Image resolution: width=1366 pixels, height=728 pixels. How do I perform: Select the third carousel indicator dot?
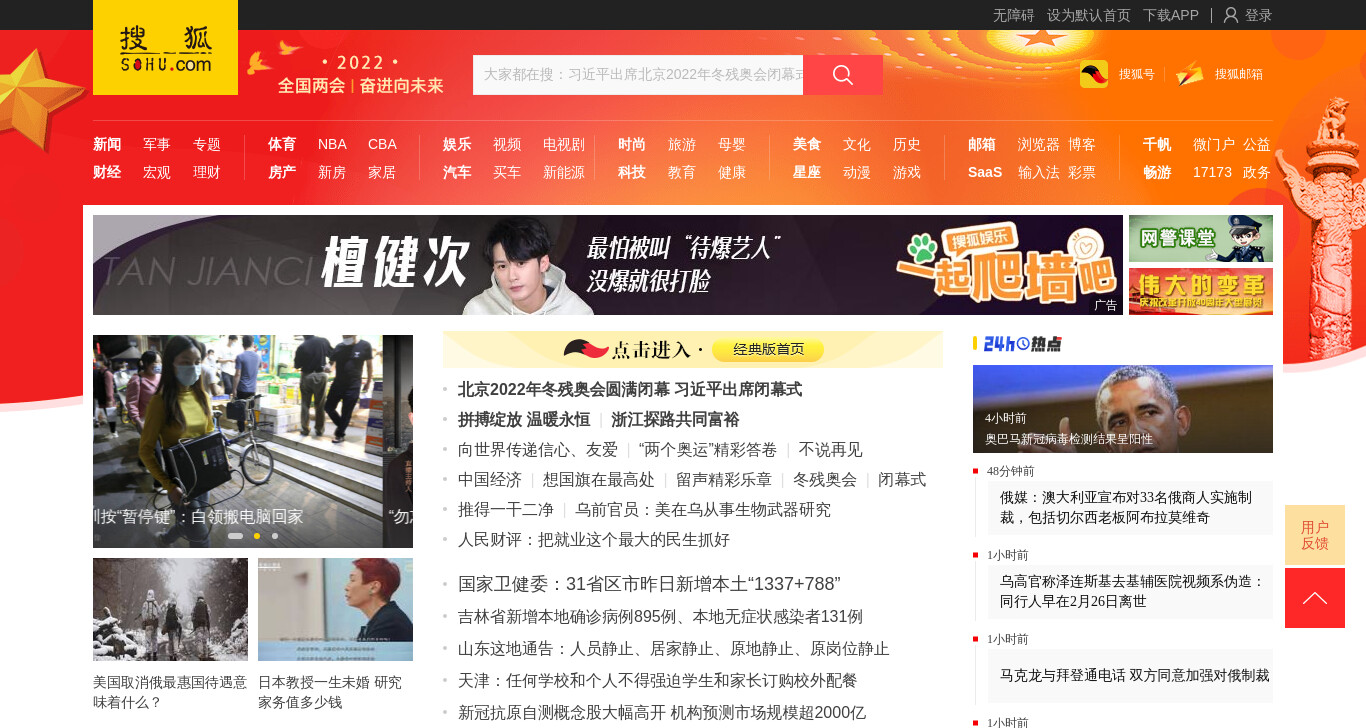(x=275, y=536)
